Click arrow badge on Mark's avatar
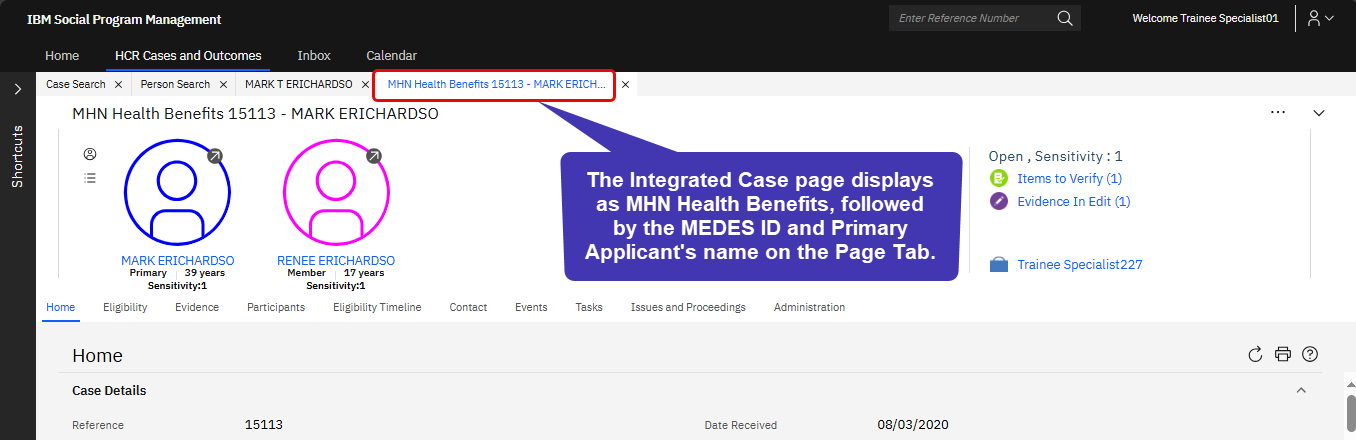Viewport: 1356px width, 440px height. [x=215, y=156]
